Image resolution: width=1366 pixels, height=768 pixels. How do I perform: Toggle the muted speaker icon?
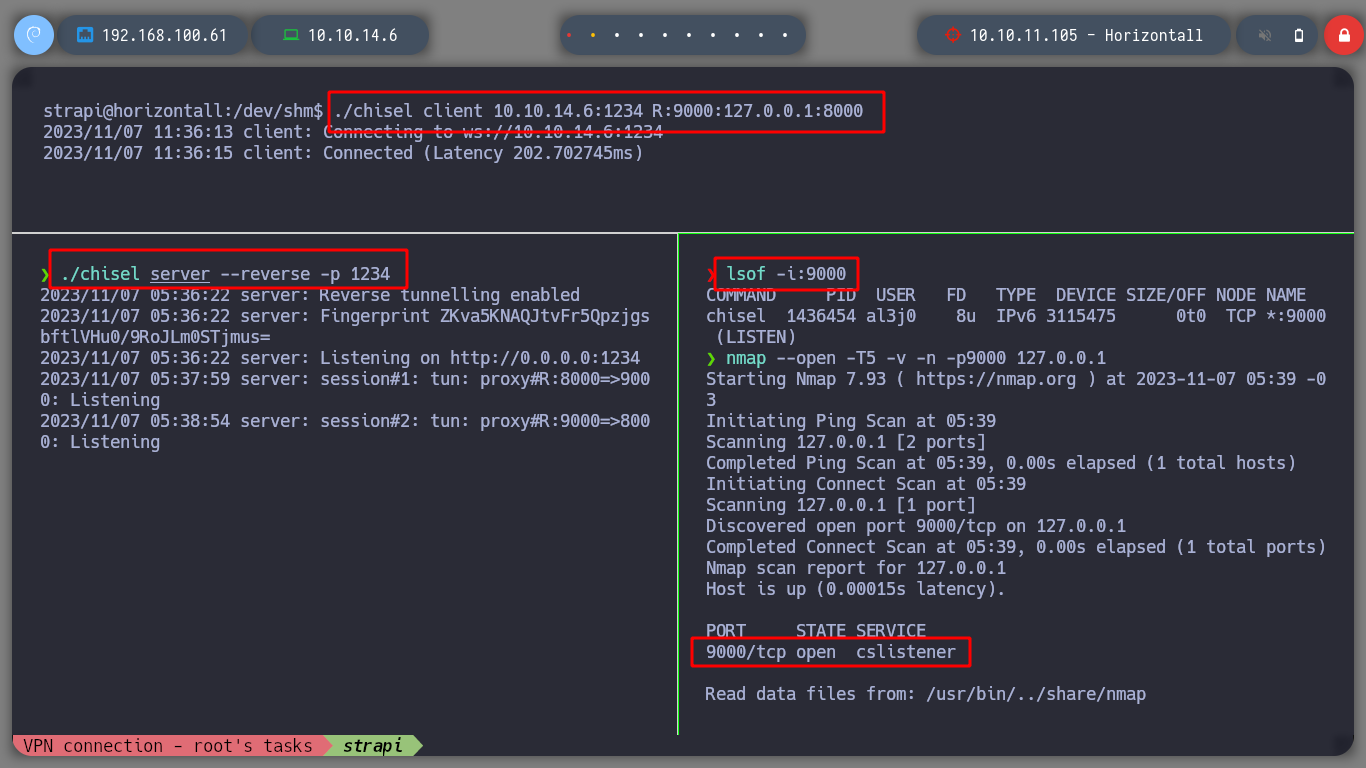point(1265,35)
